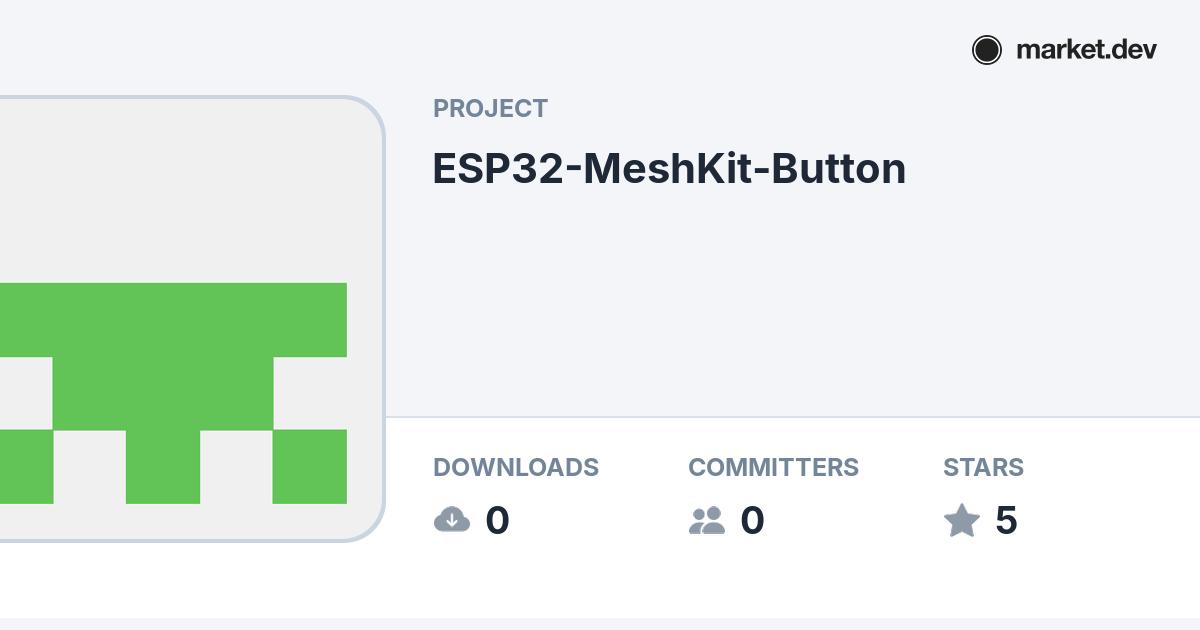Click the committers count of 0
This screenshot has width=1200, height=630.
click(752, 520)
